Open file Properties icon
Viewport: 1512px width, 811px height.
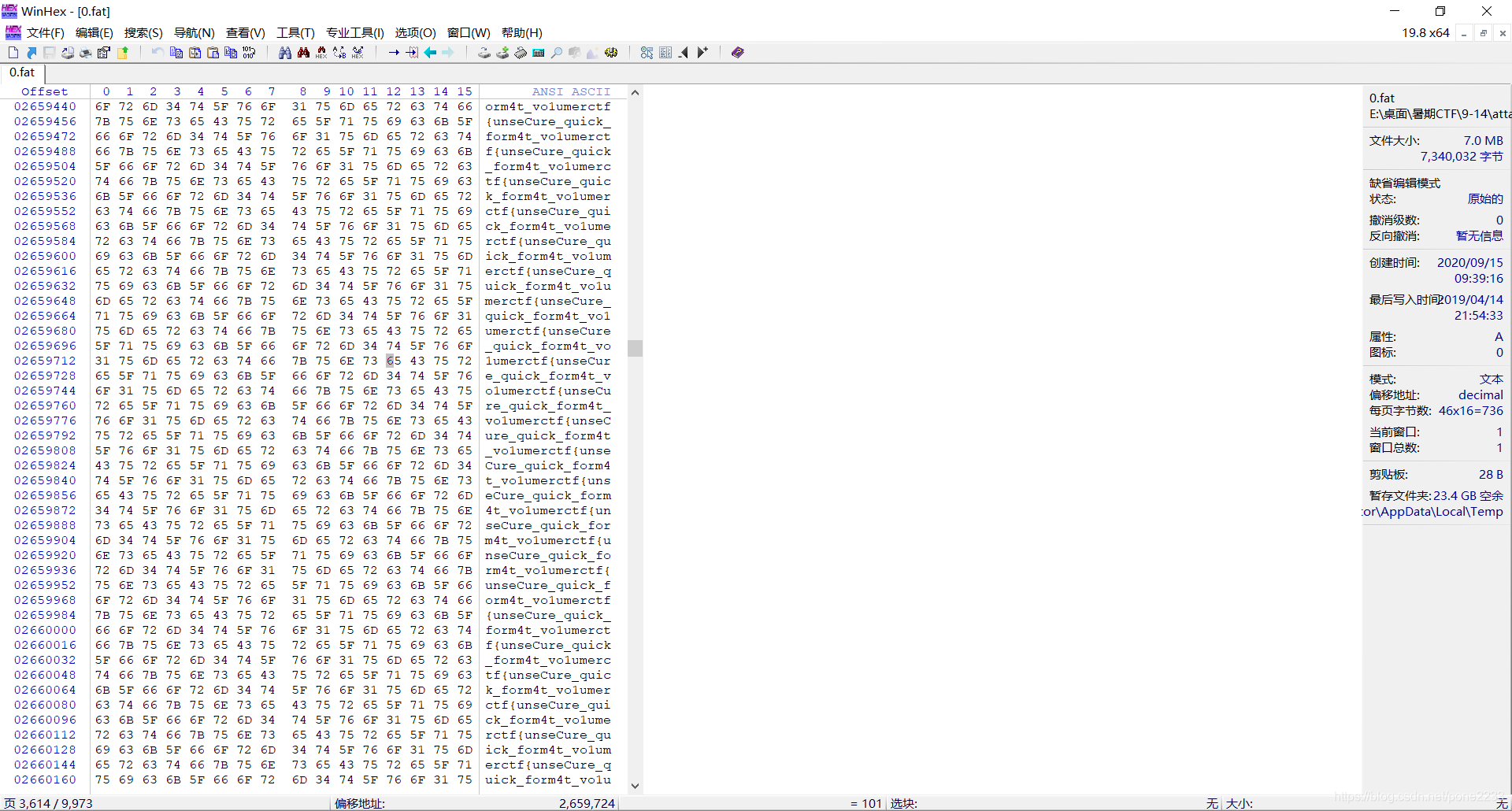pos(104,53)
